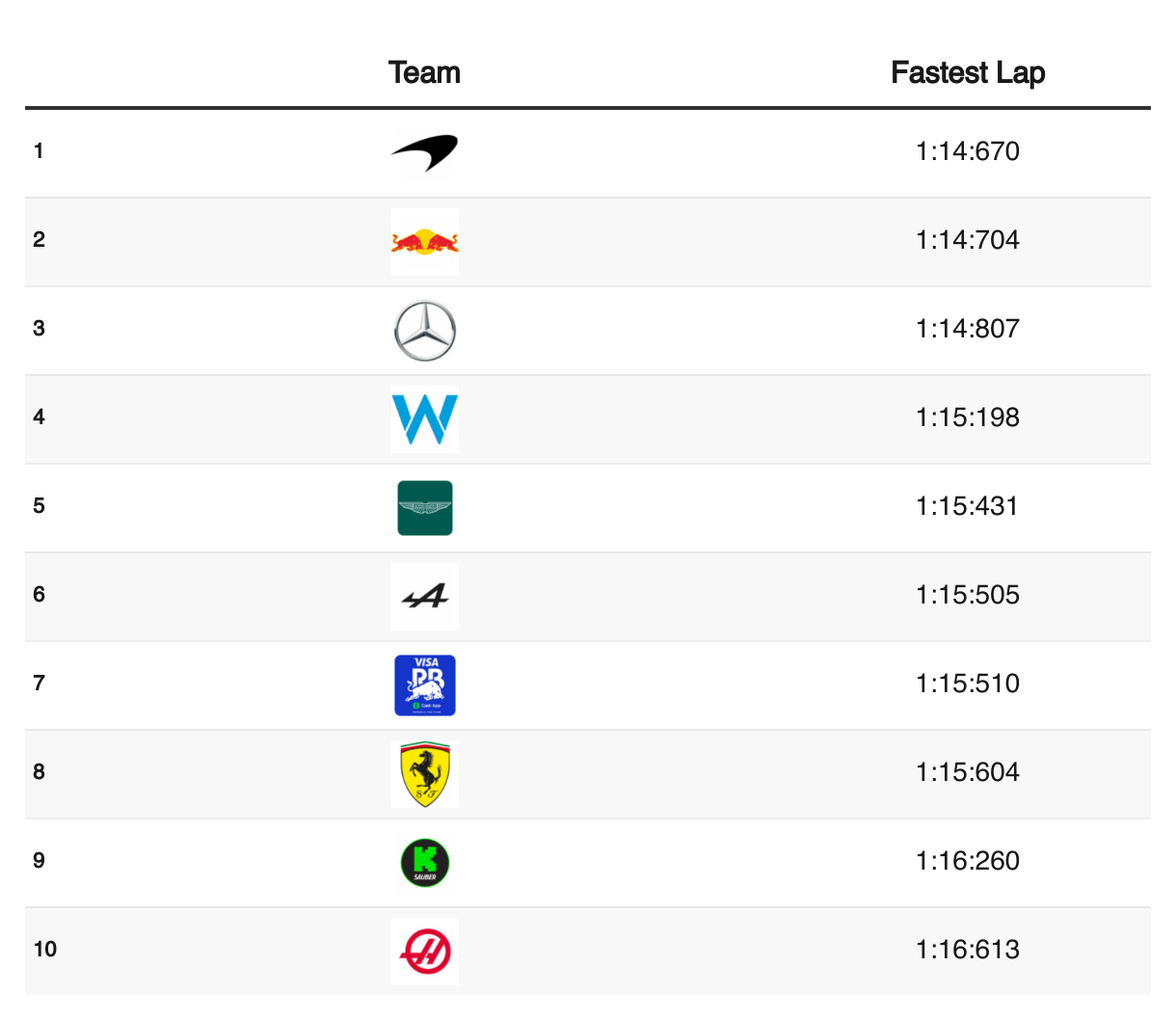This screenshot has width=1176, height=1020.
Task: Click the Williams W logo
Action: tap(424, 419)
